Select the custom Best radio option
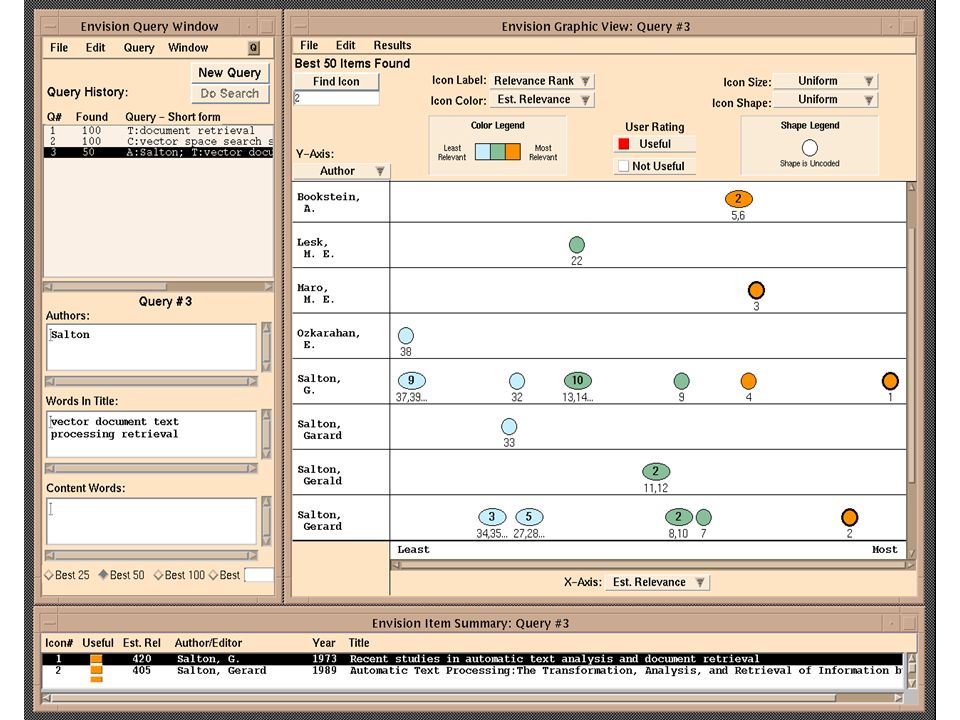This screenshot has width=960, height=720. click(x=225, y=575)
